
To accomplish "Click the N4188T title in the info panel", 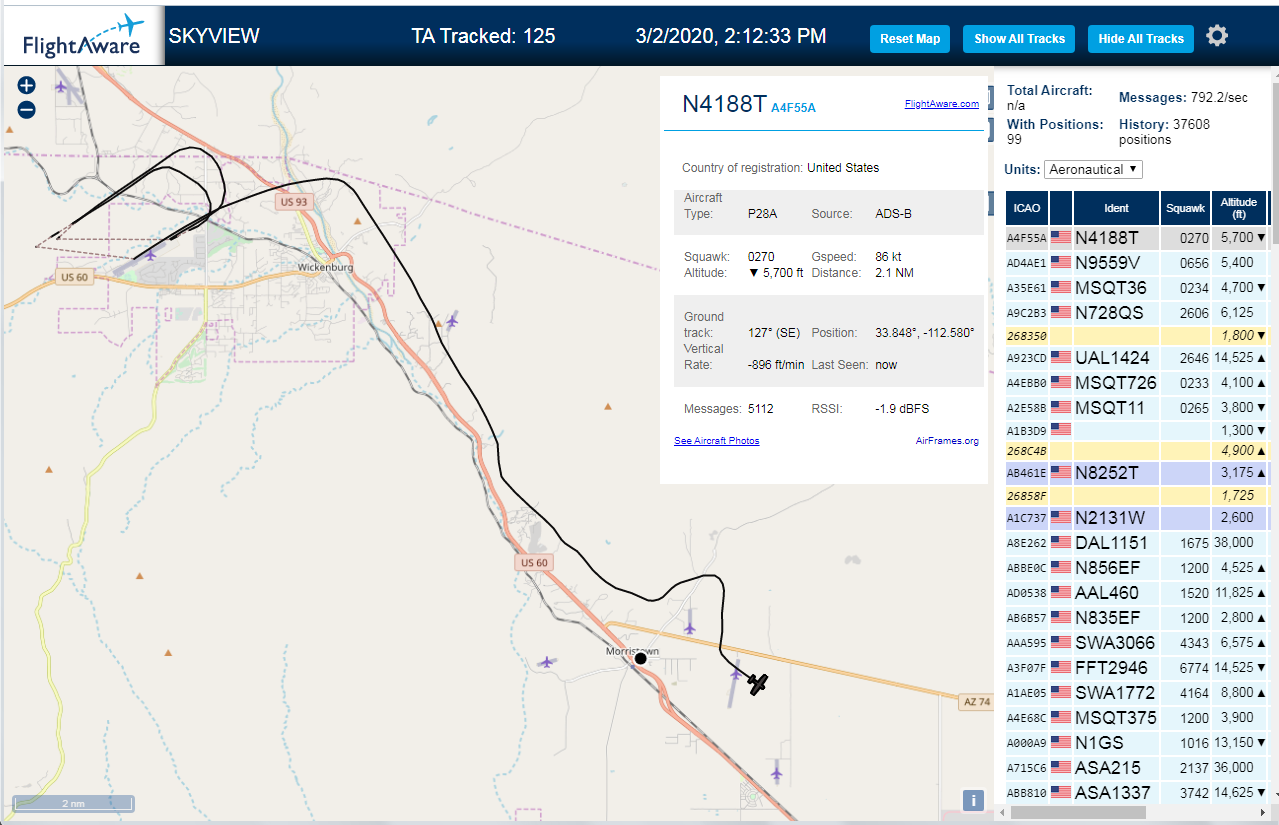I will (724, 104).
